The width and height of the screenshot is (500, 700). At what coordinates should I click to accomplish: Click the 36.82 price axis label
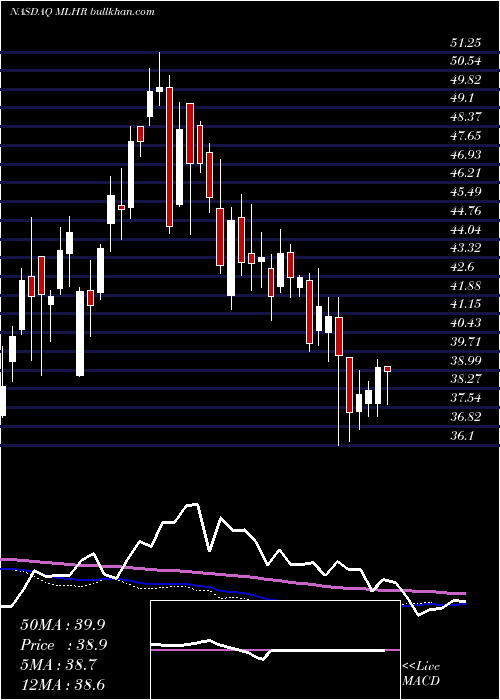point(466,416)
